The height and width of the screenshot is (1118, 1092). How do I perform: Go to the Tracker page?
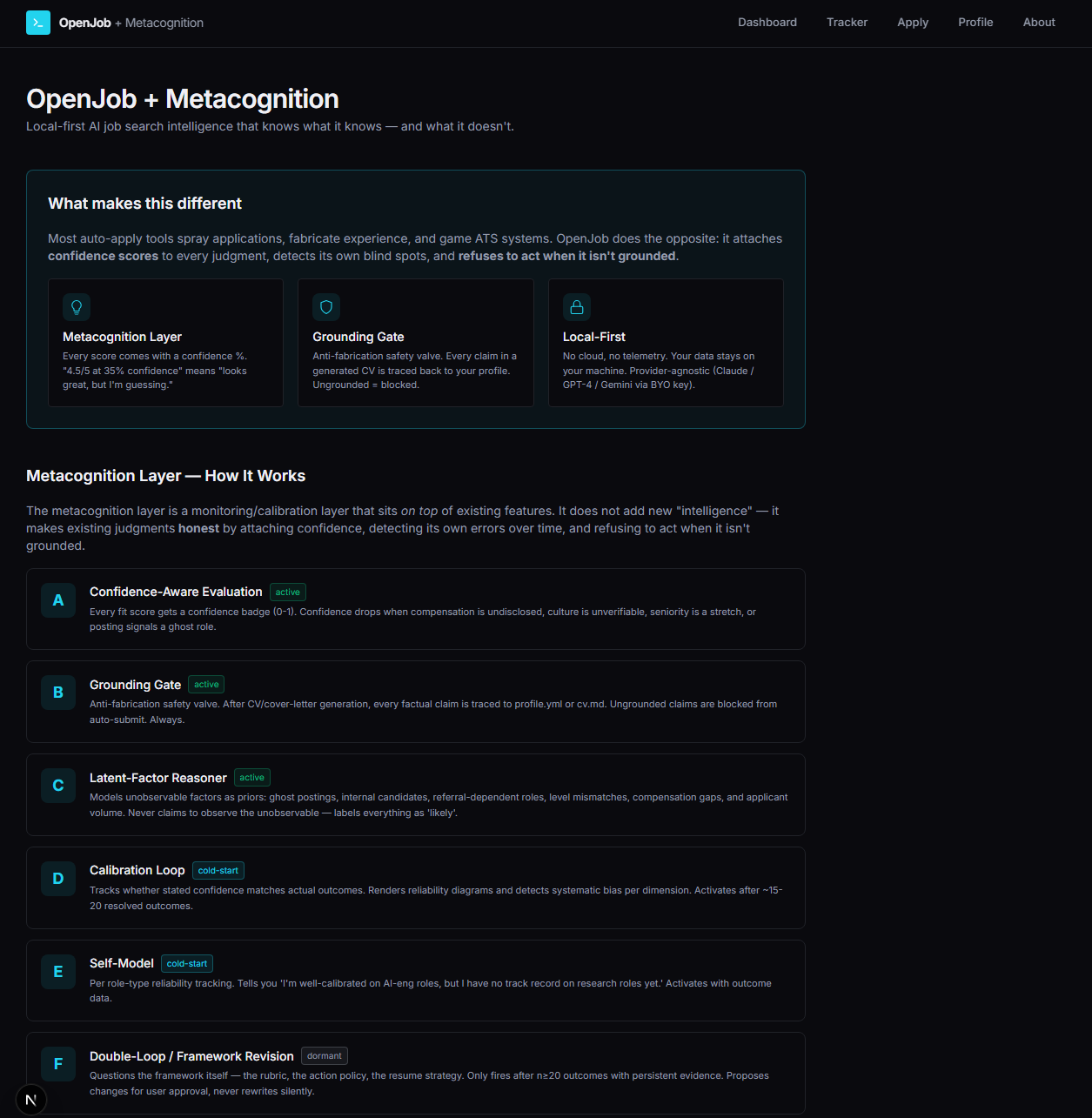[x=847, y=23]
